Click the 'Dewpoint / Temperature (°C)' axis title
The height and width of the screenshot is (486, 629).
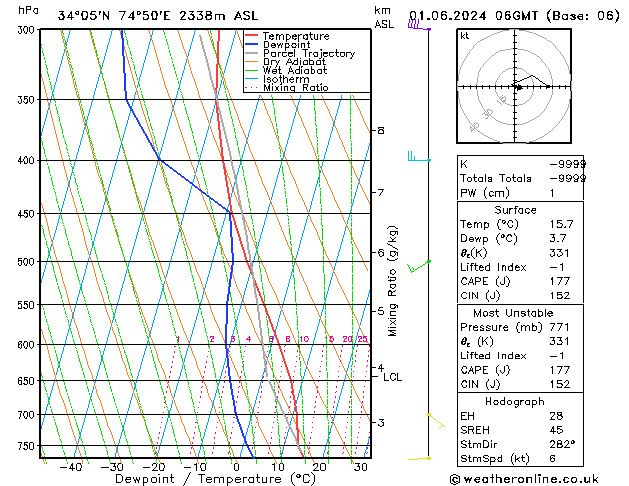point(215,479)
